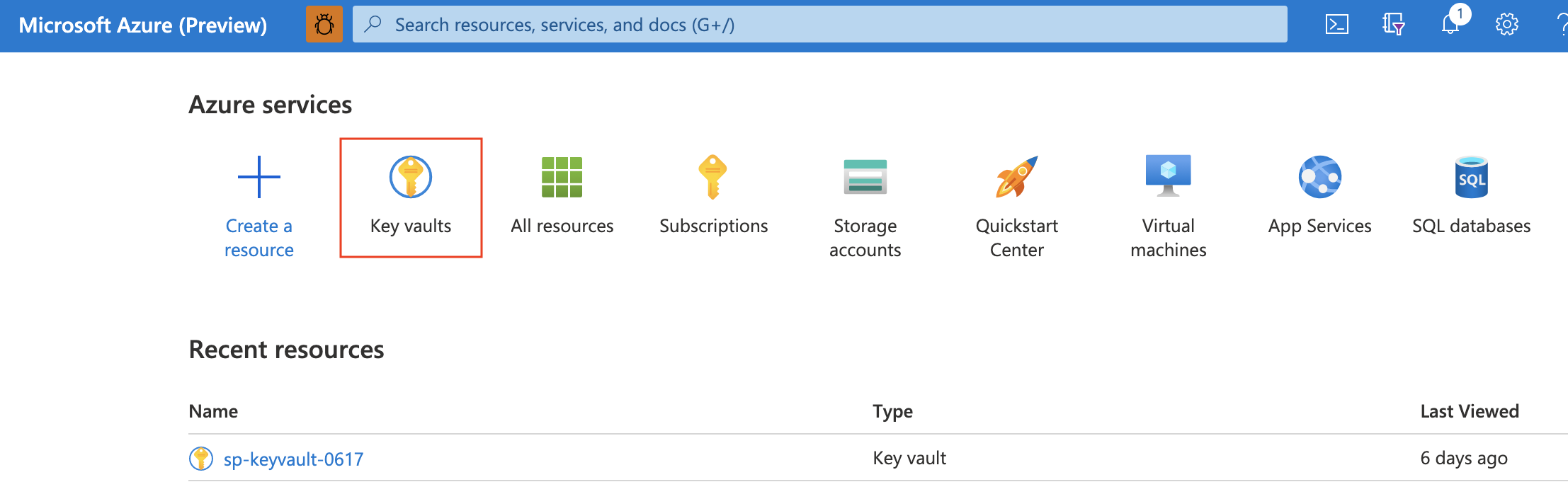Viewport: 1568px width, 494px height.
Task: Click the Create a resource plus icon
Action: (x=259, y=177)
